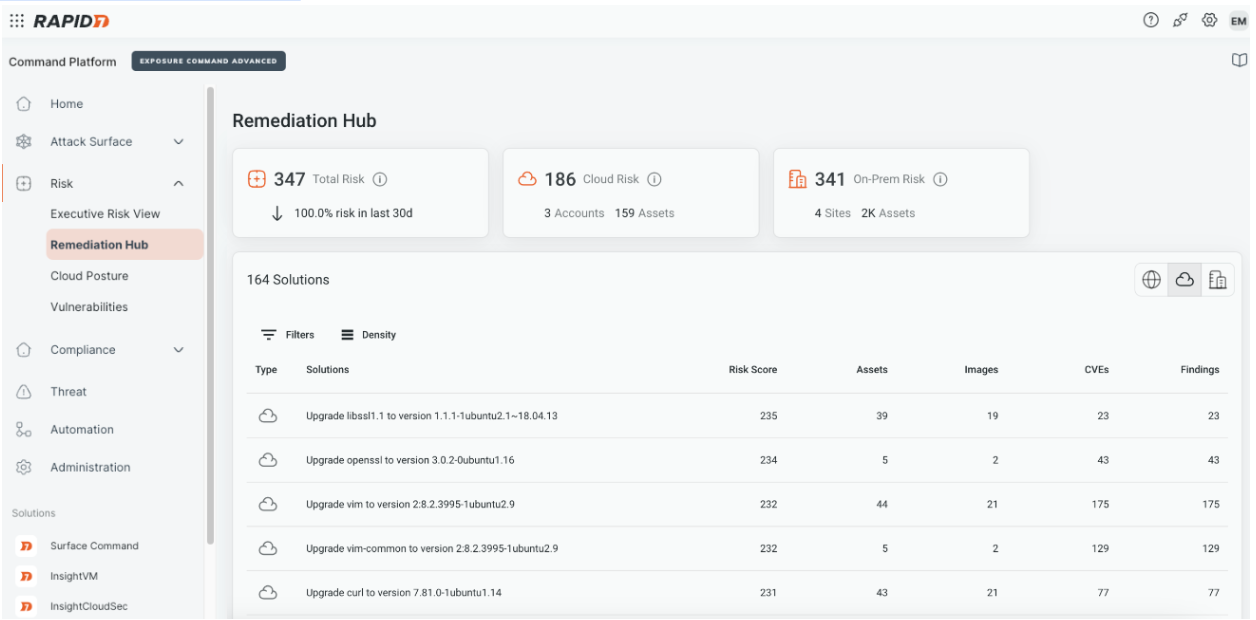Change table Density setting

369,335
